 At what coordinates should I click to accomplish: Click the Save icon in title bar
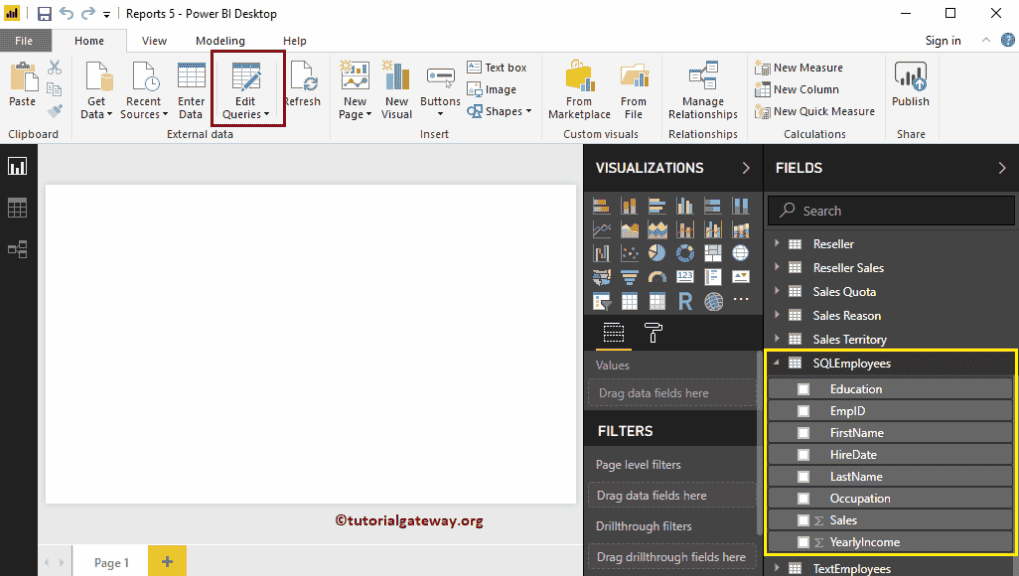(x=44, y=14)
